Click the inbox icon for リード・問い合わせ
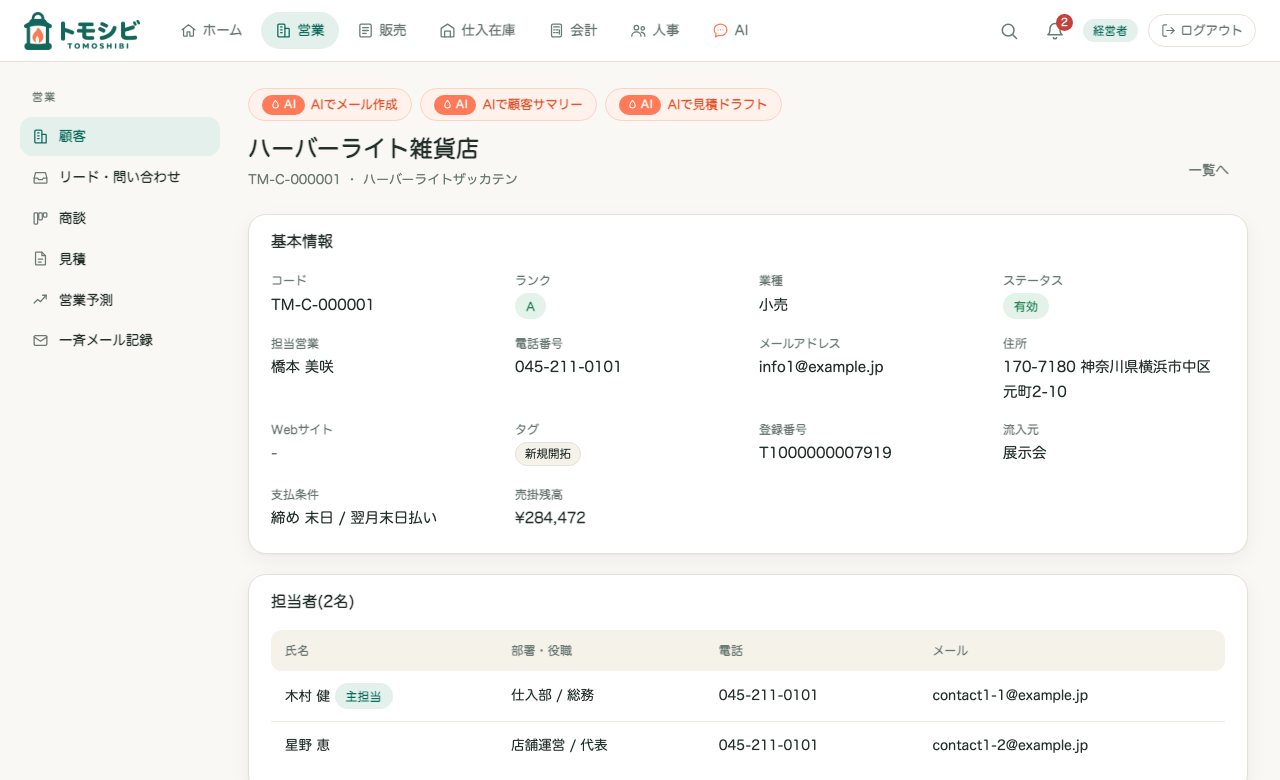This screenshot has height=780, width=1280. [40, 177]
